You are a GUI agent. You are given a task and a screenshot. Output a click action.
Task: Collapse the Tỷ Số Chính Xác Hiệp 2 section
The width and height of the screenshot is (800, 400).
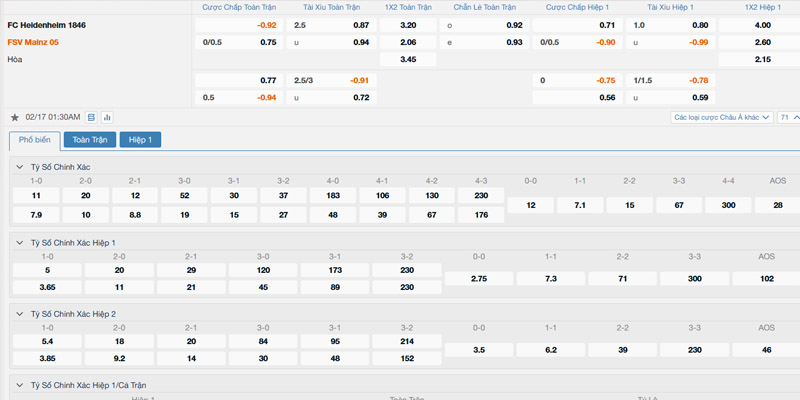pyautogui.click(x=20, y=314)
